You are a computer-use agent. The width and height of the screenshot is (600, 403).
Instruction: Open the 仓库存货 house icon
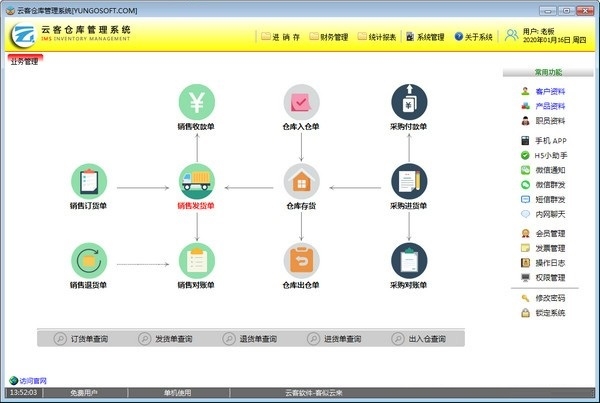point(302,181)
